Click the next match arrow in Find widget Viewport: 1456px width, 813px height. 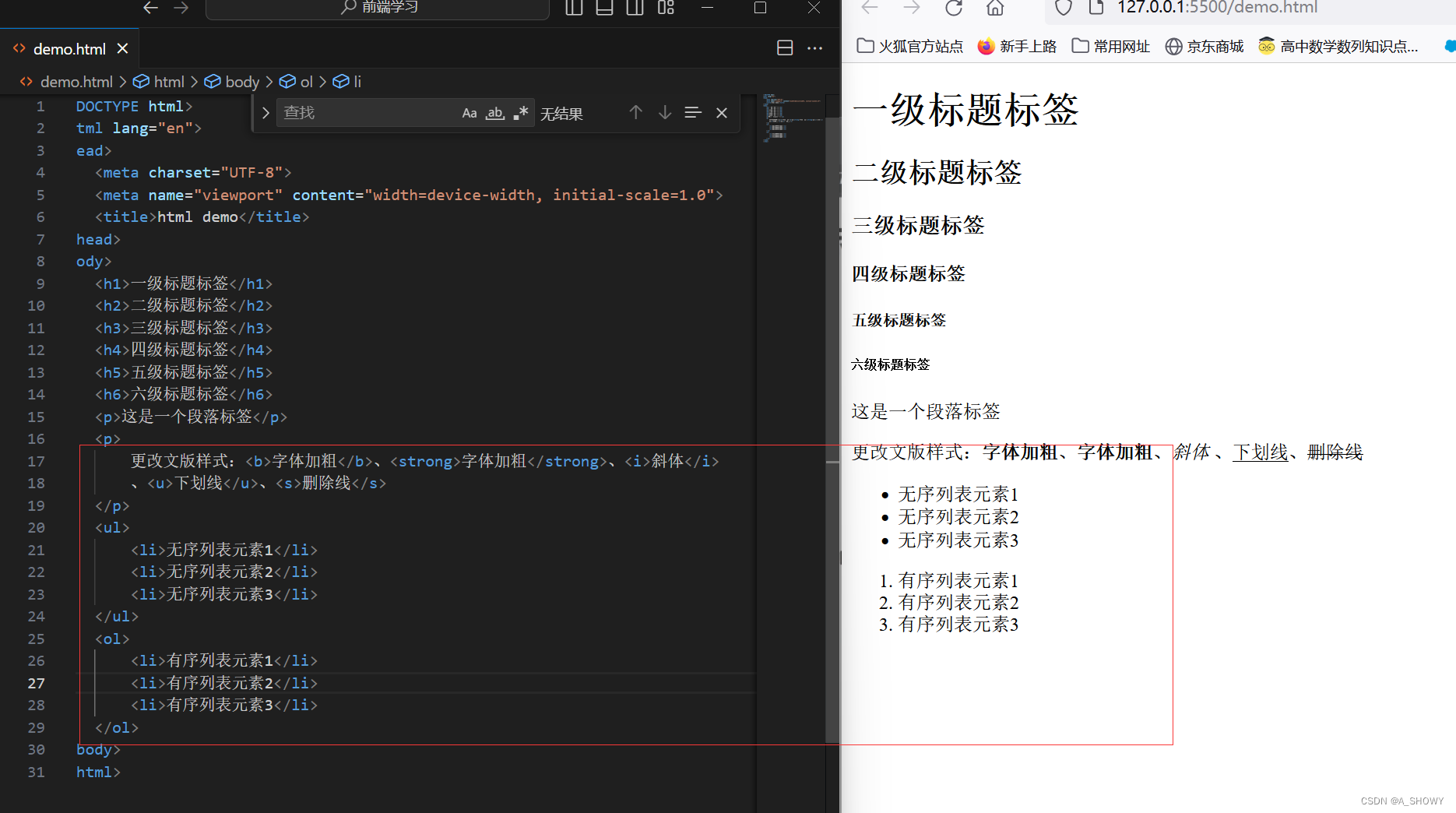tap(664, 112)
